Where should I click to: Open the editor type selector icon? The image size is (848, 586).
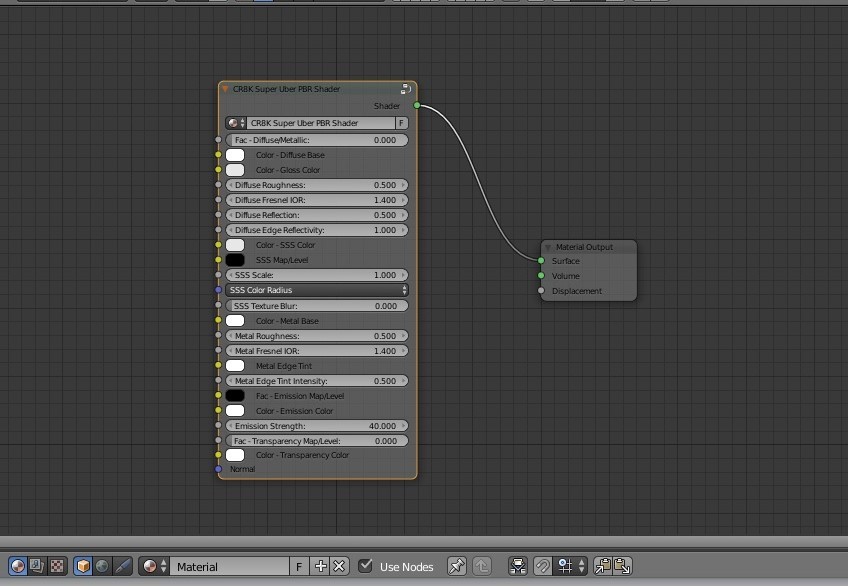pyautogui.click(x=15, y=566)
